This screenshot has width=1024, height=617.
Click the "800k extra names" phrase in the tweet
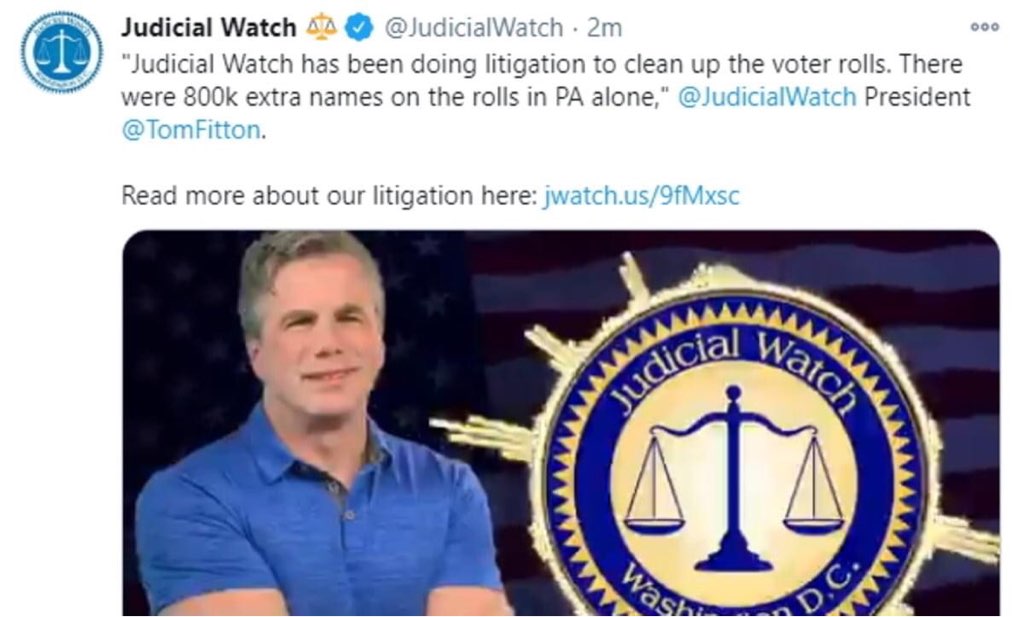[283, 97]
